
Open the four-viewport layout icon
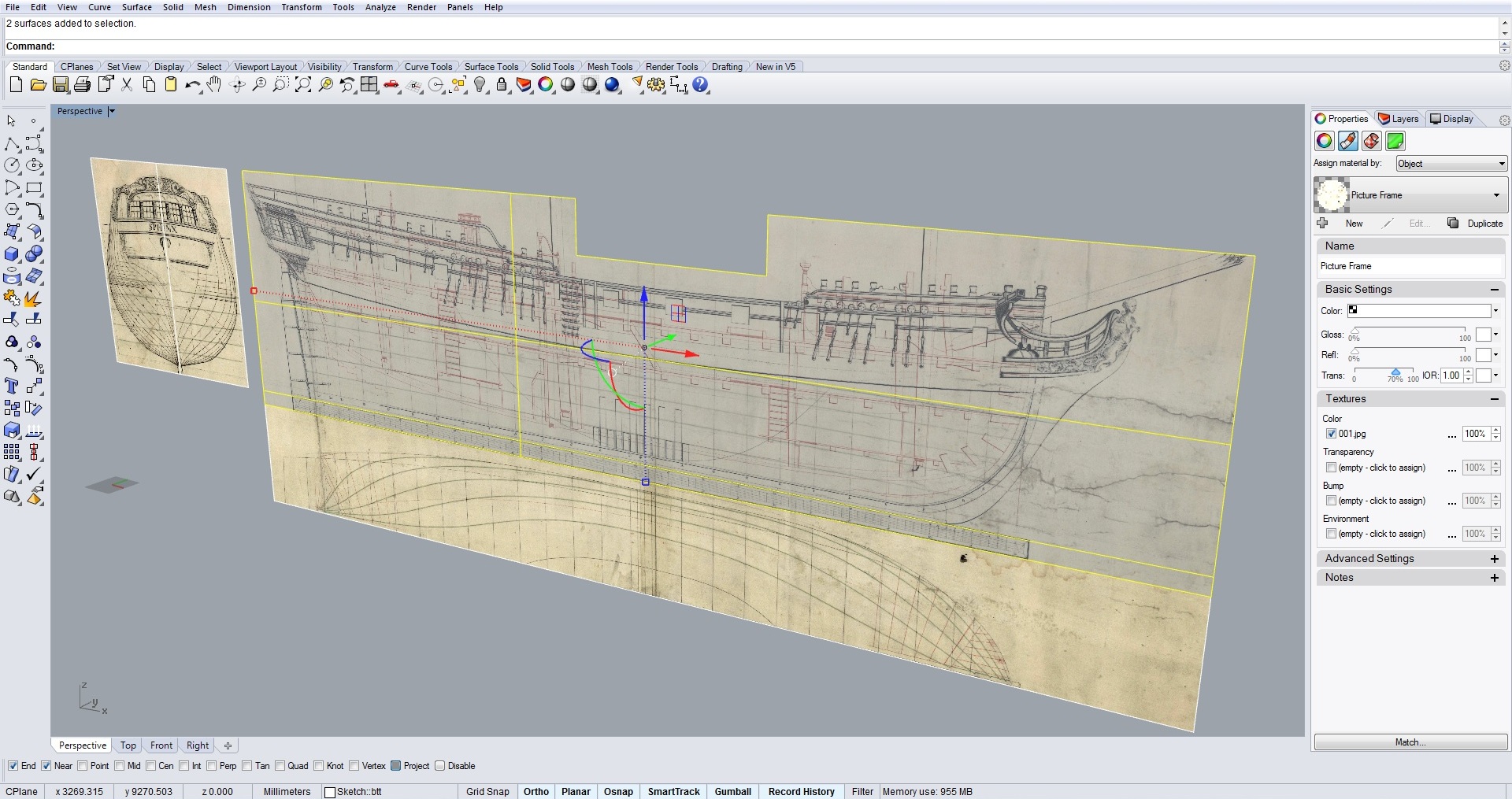pos(369,85)
